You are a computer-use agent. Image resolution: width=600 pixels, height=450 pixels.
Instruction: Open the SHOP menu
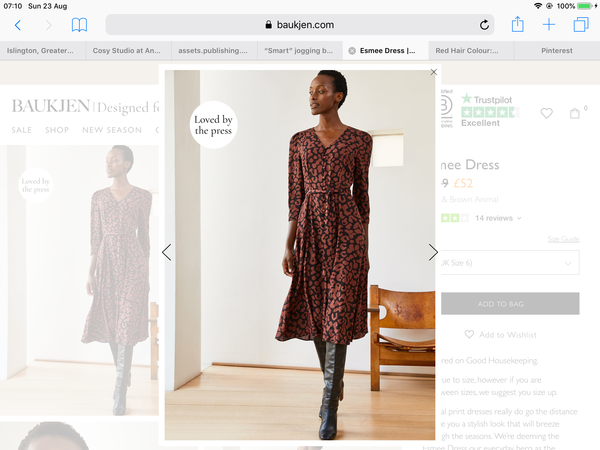(57, 130)
